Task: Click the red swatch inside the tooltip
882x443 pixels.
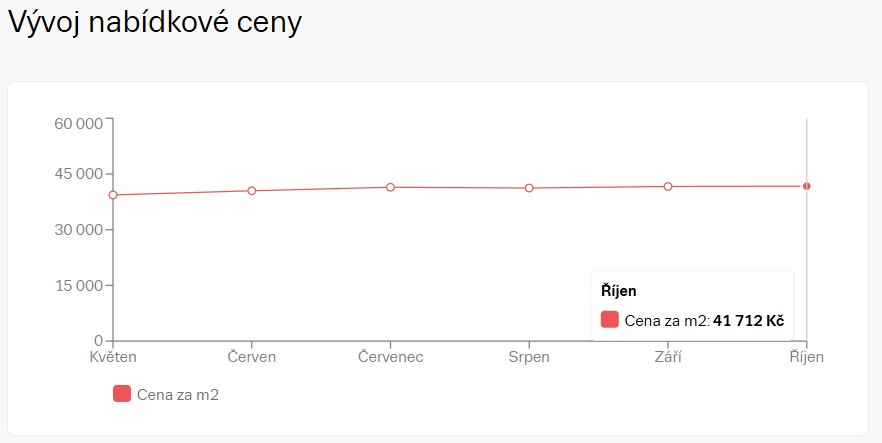Action: (x=610, y=320)
